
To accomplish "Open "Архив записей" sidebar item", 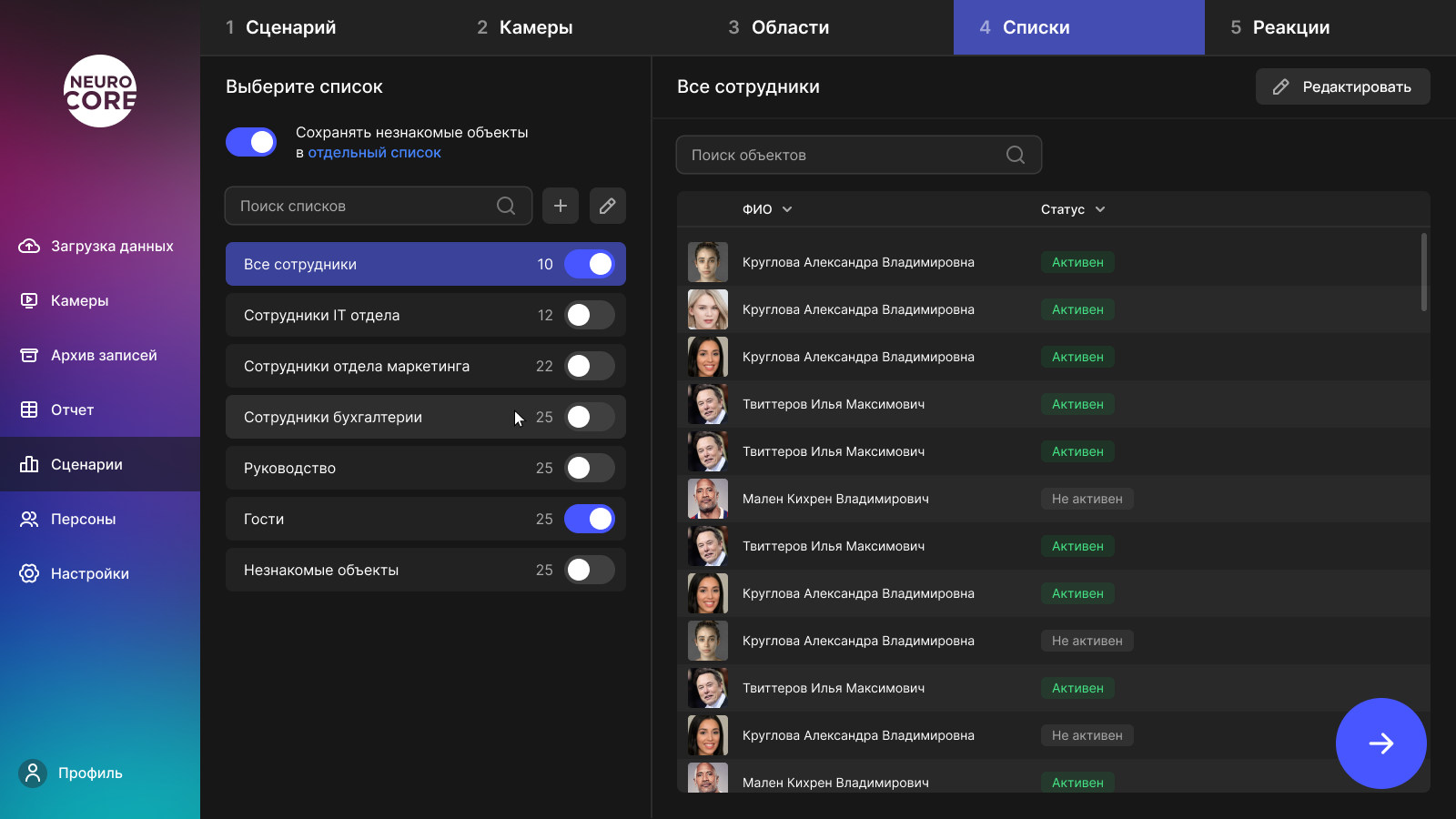I will (x=100, y=355).
